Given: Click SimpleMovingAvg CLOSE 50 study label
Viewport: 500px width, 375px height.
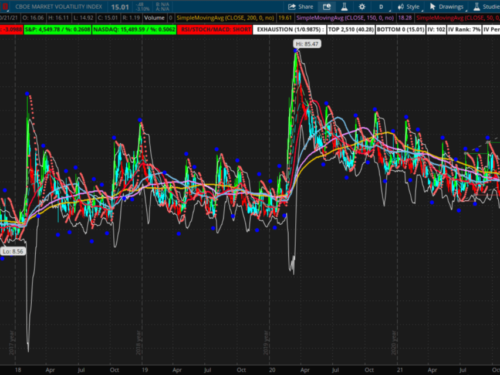Looking at the screenshot, I should coord(458,18).
